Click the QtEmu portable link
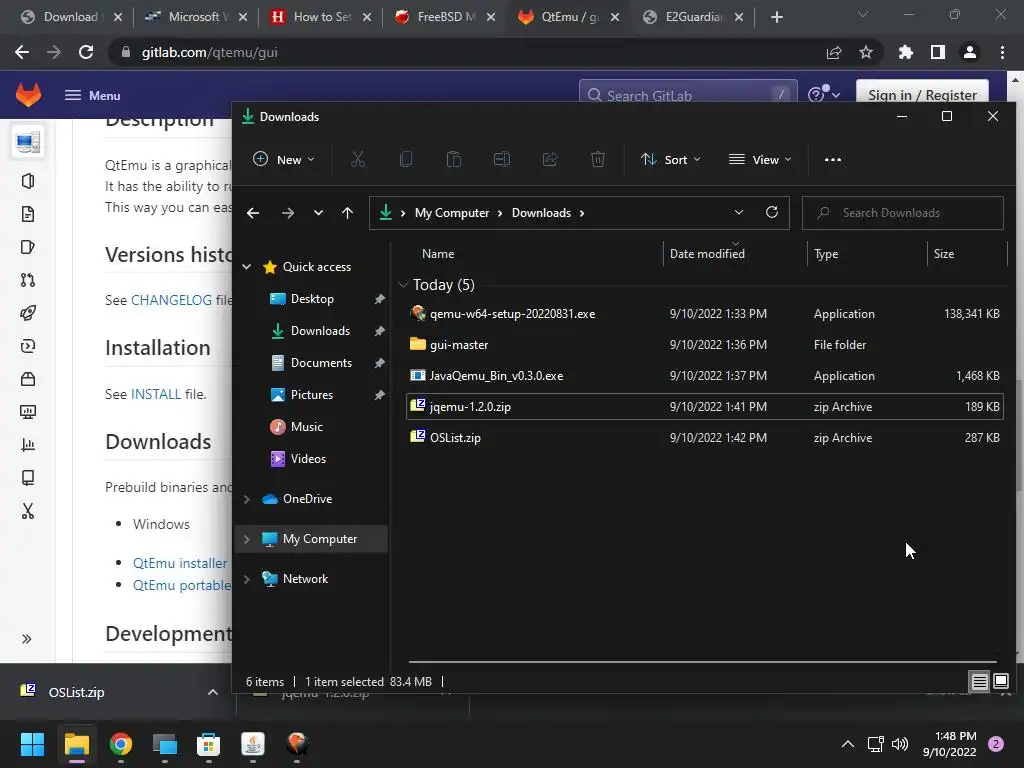The image size is (1024, 768). [x=182, y=585]
